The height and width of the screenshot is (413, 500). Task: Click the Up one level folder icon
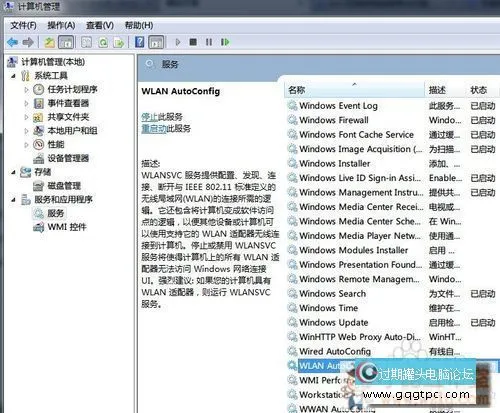(x=50, y=42)
